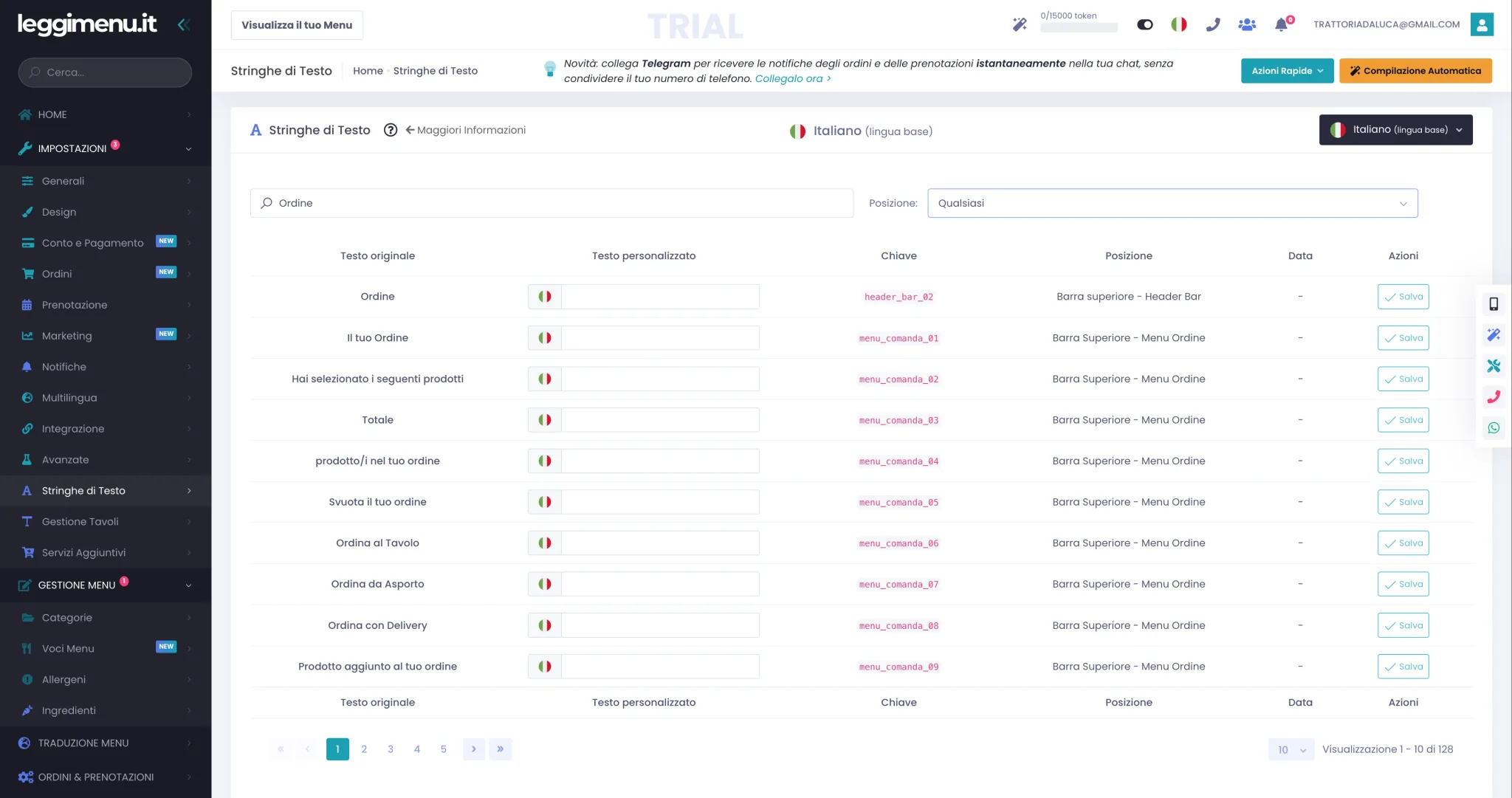Click the Compilazione Automatica button
Viewport: 1512px width, 798px height.
[1415, 71]
